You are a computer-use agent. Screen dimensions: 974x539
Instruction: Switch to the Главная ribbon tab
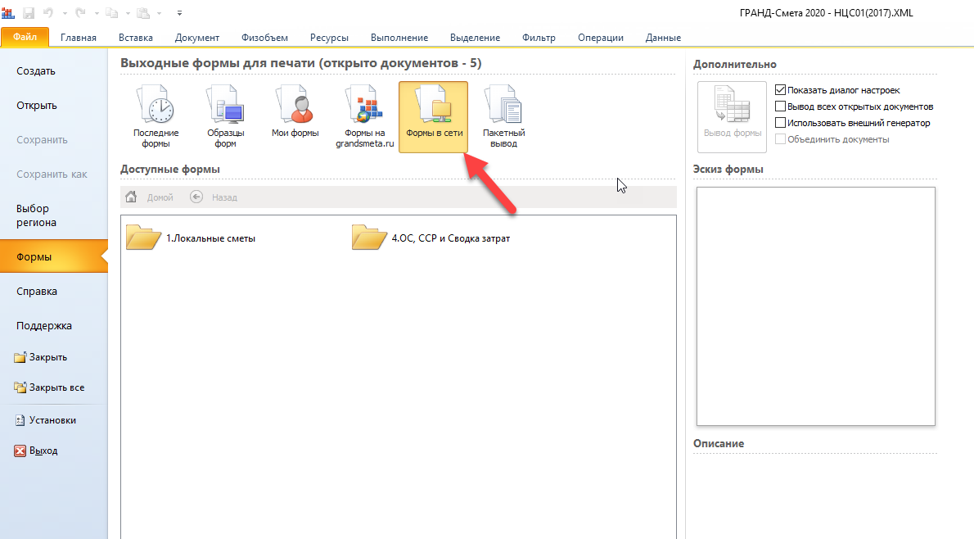[x=78, y=37]
